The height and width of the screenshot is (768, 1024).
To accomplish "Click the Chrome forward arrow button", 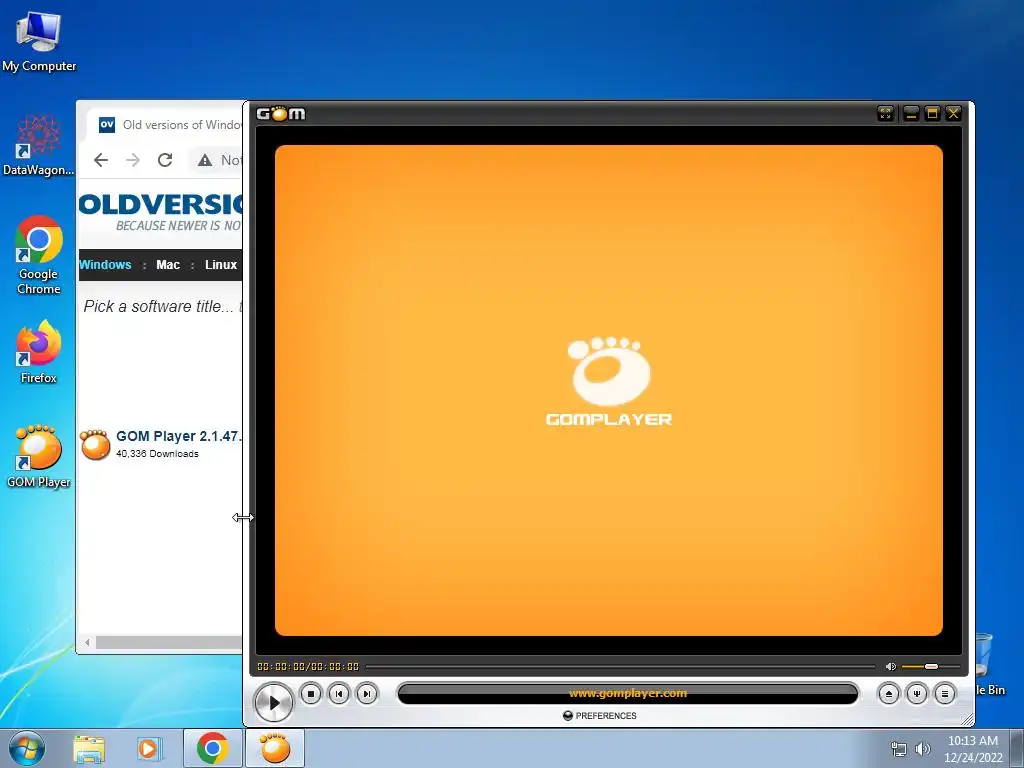I will pyautogui.click(x=133, y=160).
